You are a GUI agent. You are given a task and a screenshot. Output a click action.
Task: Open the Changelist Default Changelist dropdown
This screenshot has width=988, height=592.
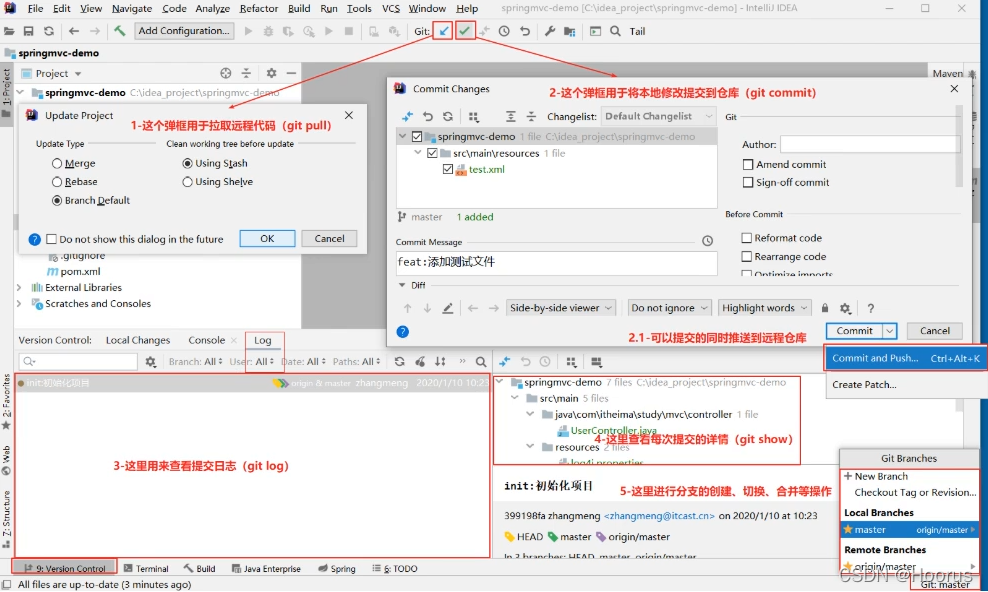coord(658,116)
